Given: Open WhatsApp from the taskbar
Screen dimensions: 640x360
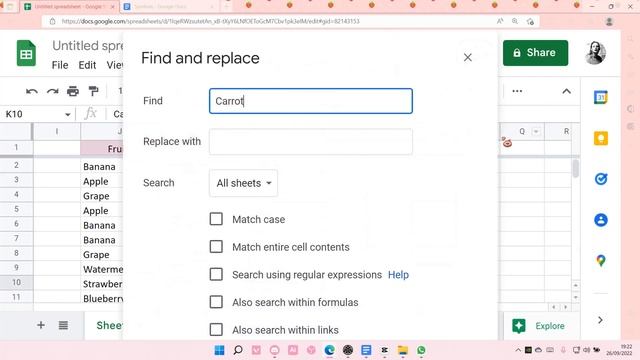Looking at the screenshot, I should (x=421, y=350).
